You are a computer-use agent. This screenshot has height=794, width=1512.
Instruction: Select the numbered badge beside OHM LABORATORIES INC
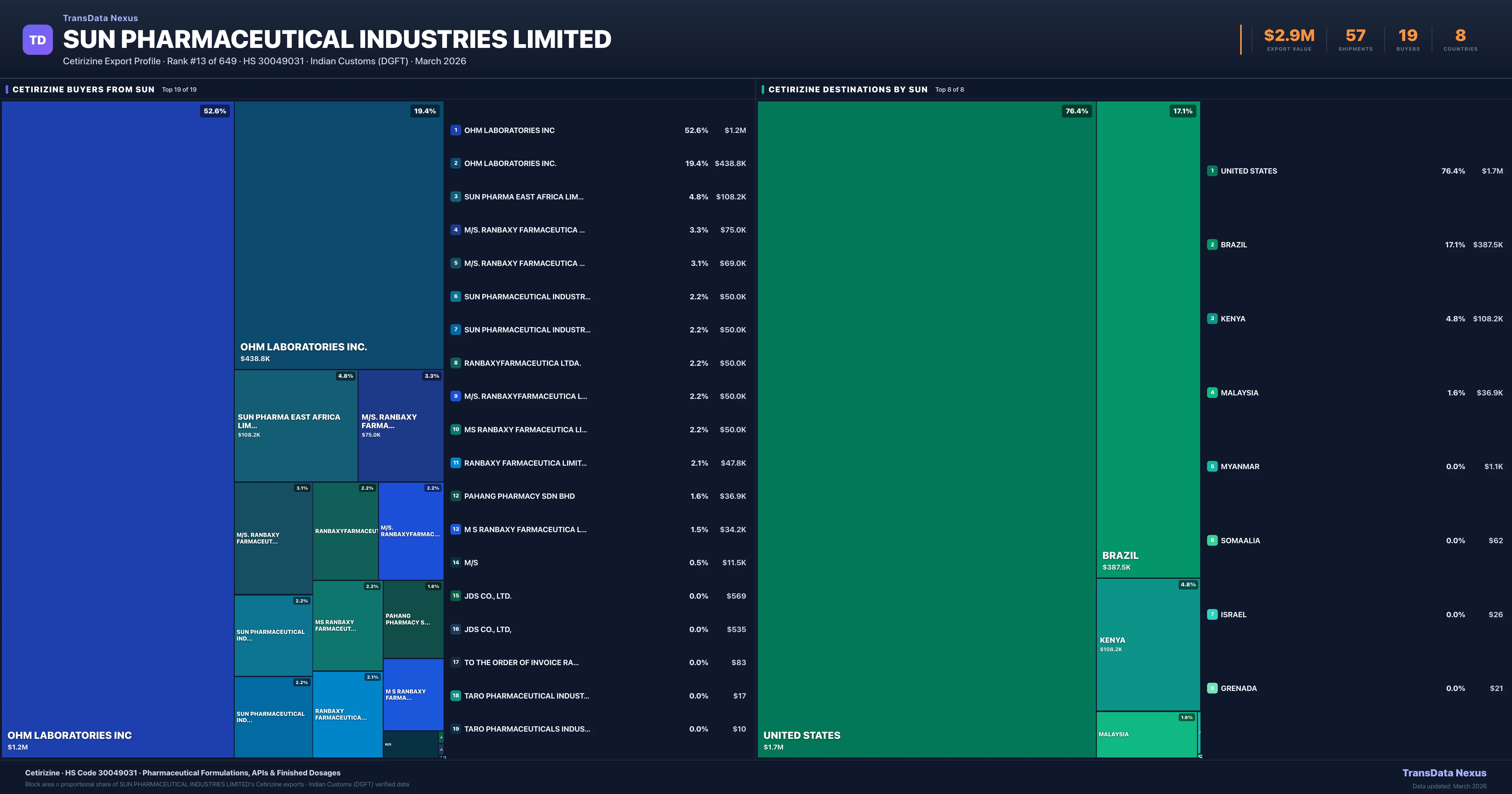pos(456,130)
